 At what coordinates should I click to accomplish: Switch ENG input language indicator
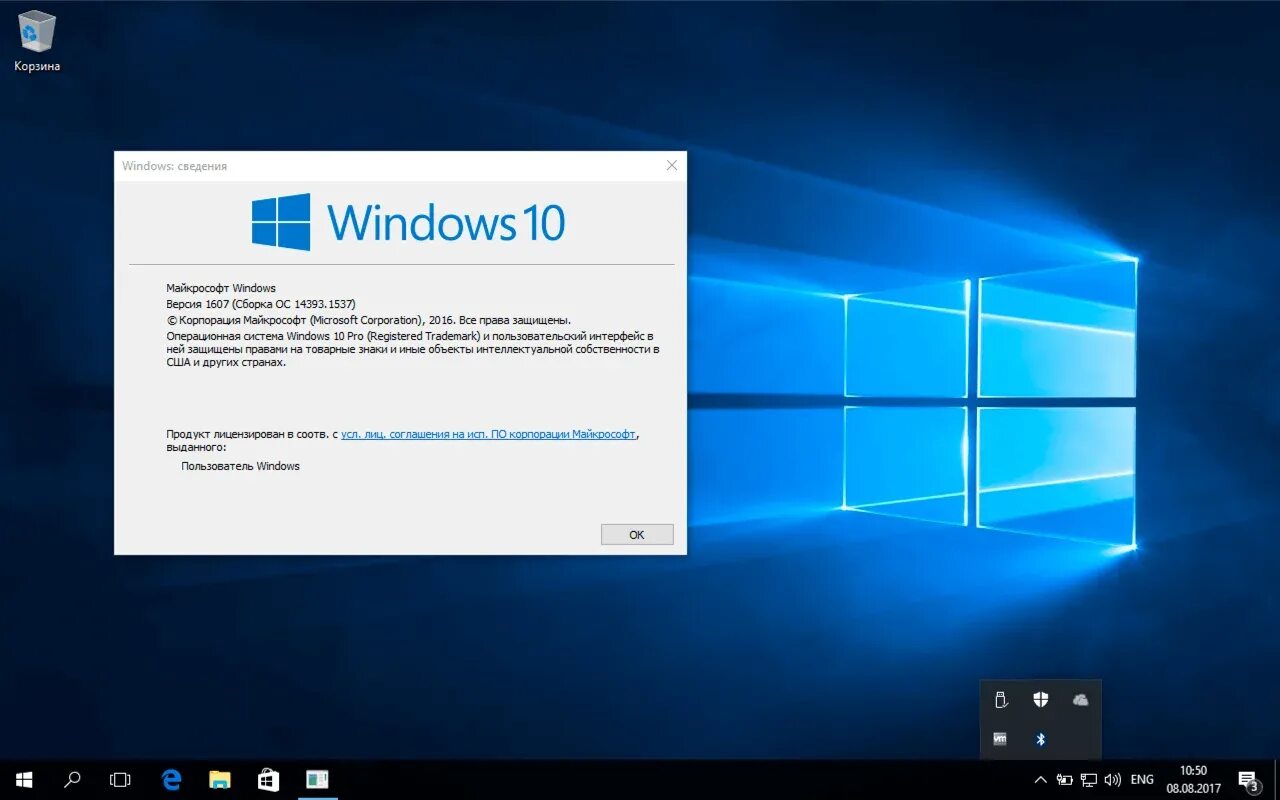pos(1142,779)
